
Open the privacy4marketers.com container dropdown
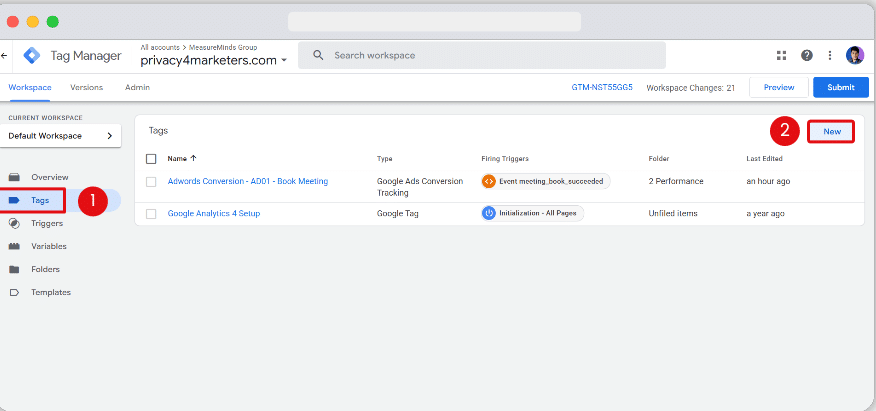coord(214,60)
